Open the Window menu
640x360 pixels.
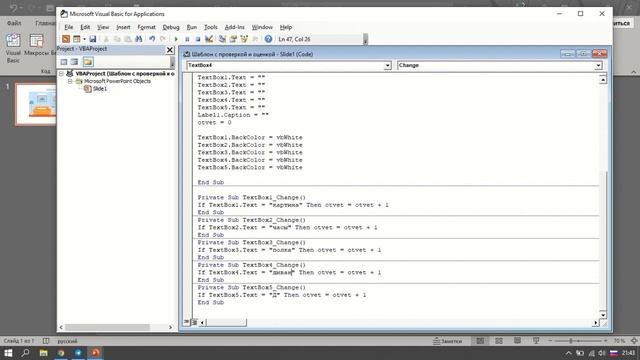click(x=262, y=27)
